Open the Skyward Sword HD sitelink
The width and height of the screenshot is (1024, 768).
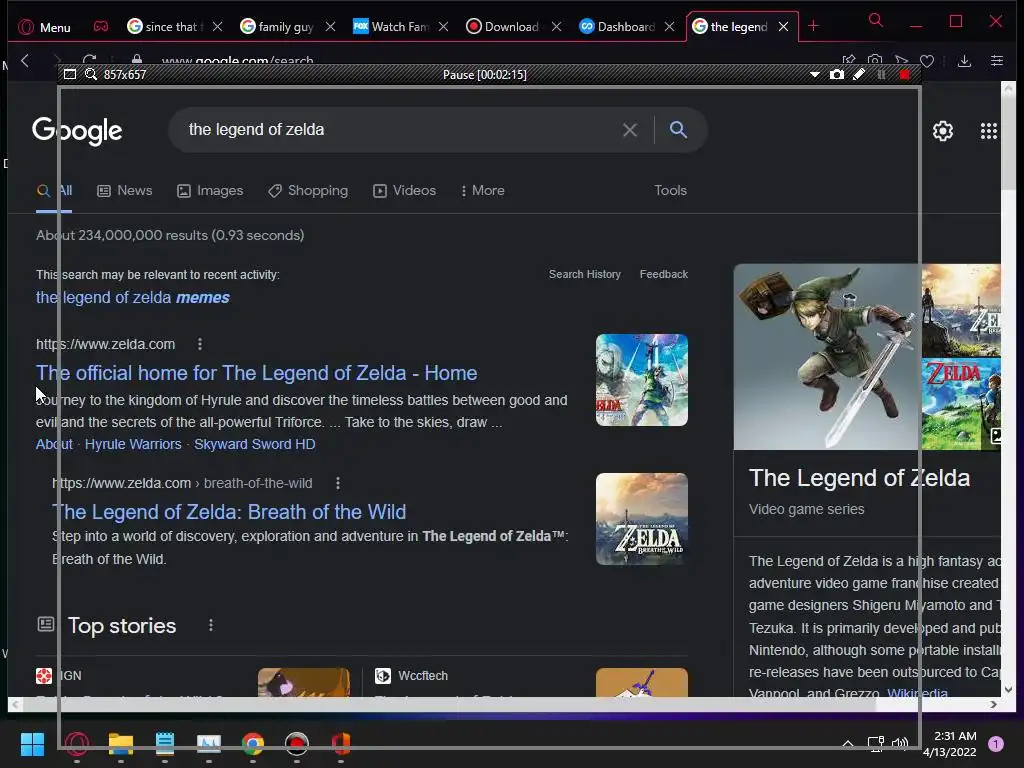255,444
